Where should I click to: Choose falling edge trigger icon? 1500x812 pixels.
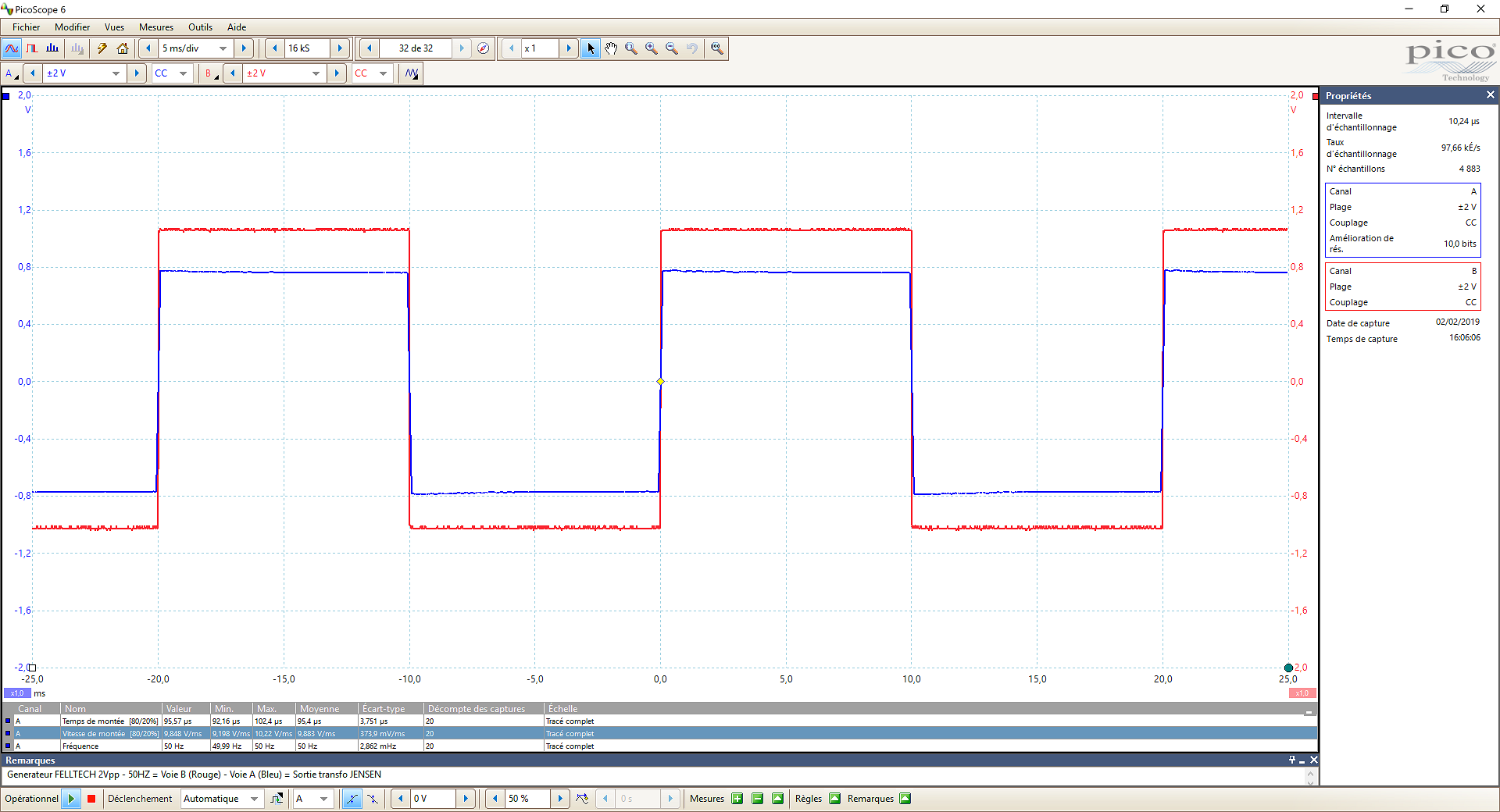coord(373,799)
